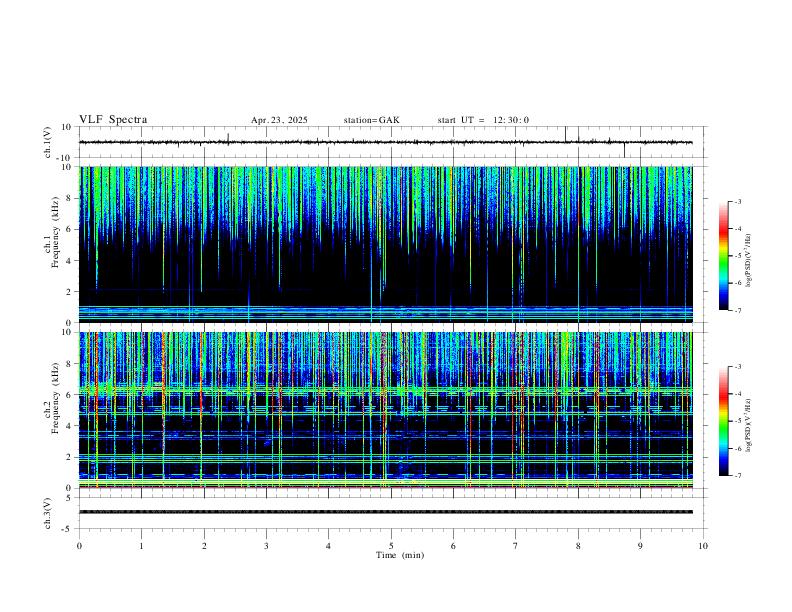
Task: Click the '-7' value on ch.2 colorbar
Action: pos(738,476)
